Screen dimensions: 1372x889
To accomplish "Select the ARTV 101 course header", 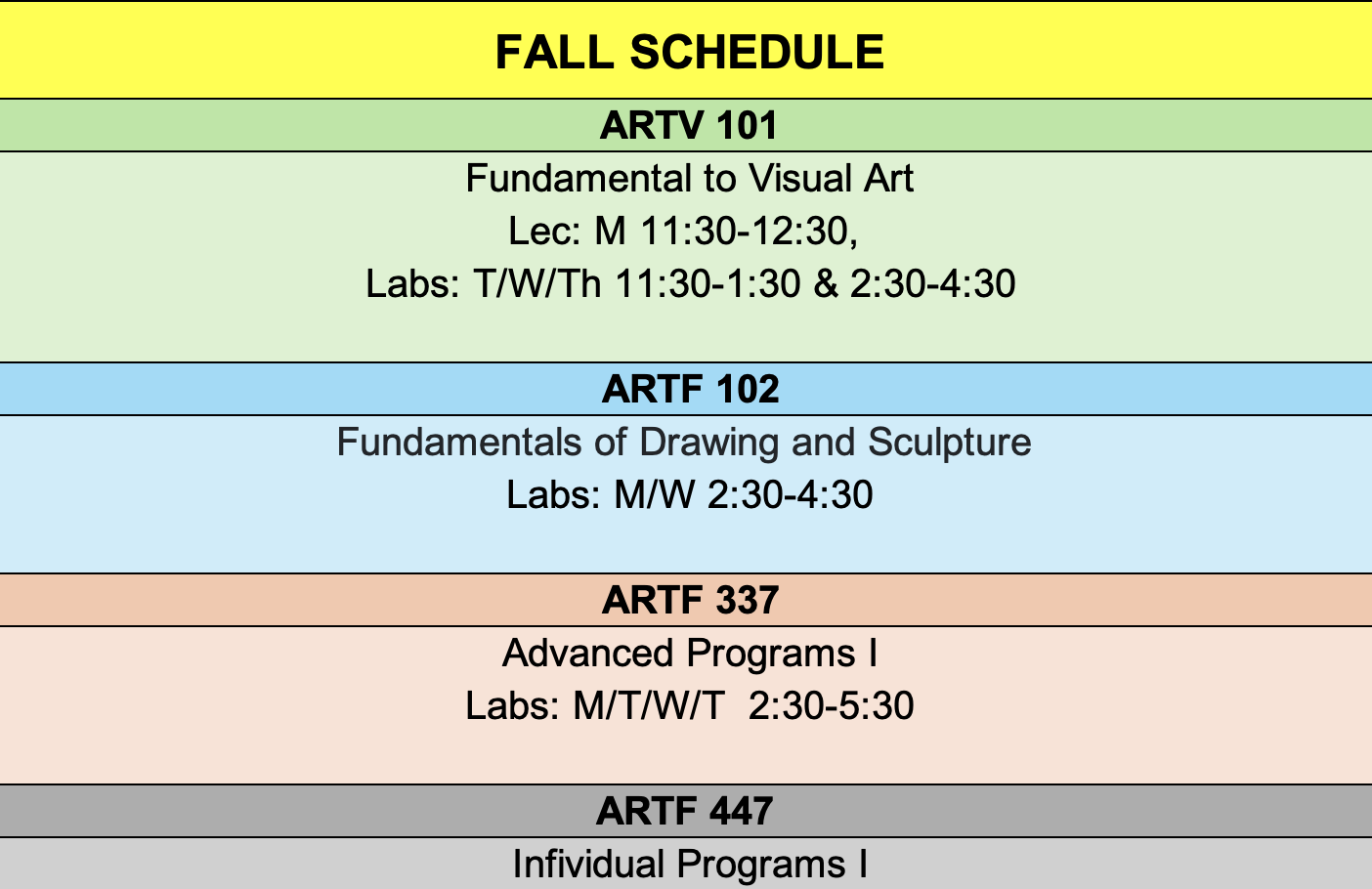I will 688,125.
